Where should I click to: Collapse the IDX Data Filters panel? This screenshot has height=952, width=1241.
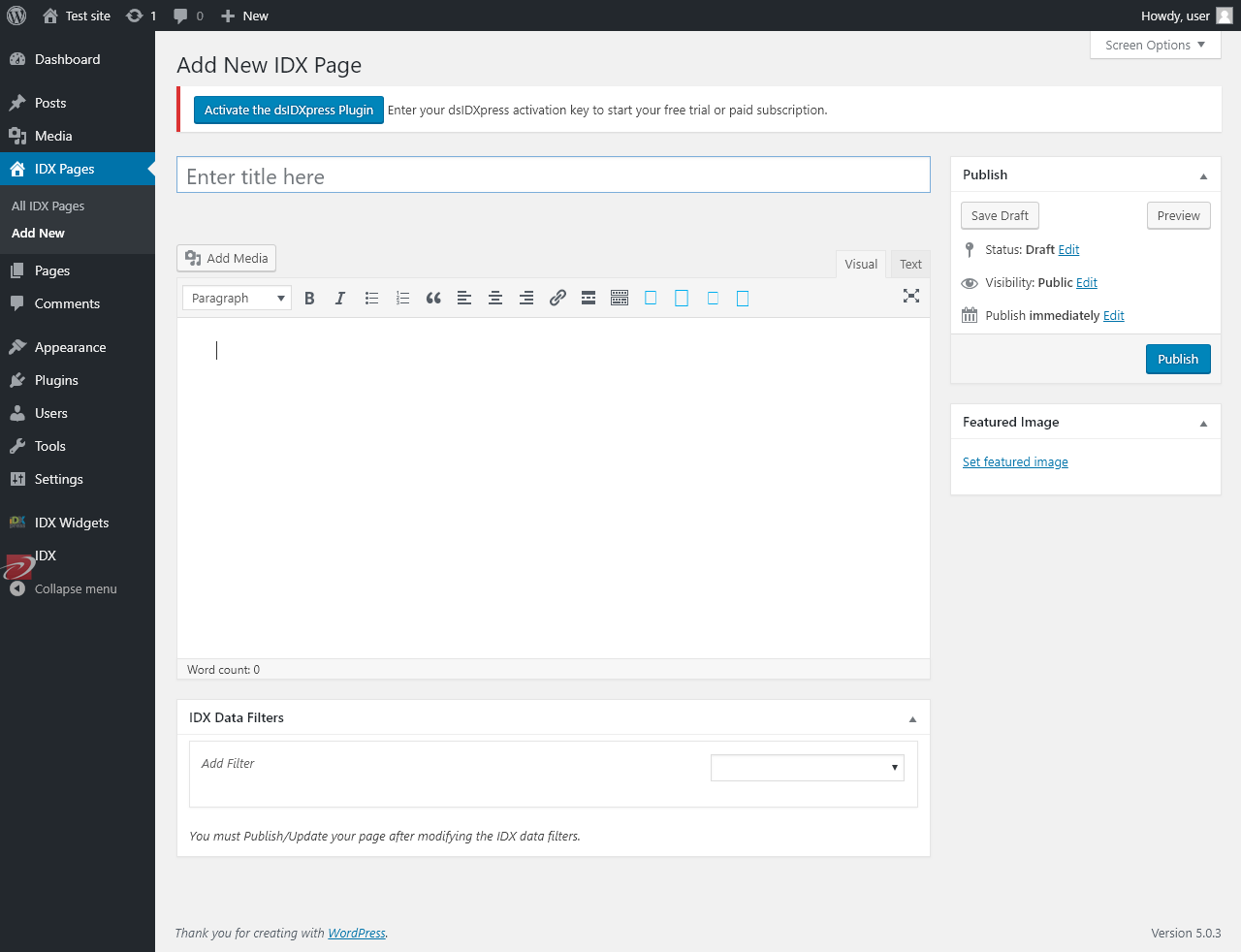tap(912, 718)
